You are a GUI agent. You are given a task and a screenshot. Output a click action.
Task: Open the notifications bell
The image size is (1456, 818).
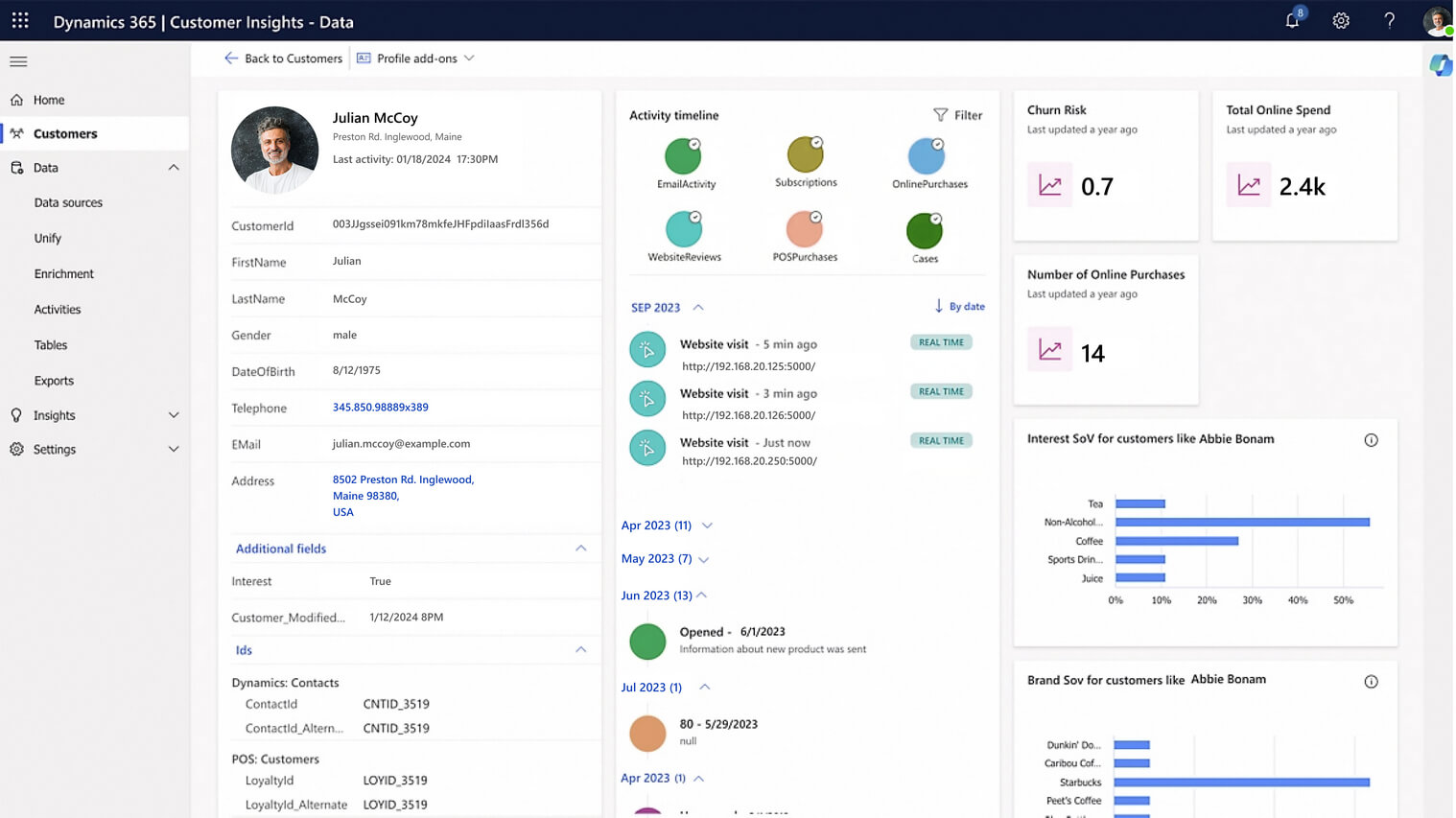1292,21
